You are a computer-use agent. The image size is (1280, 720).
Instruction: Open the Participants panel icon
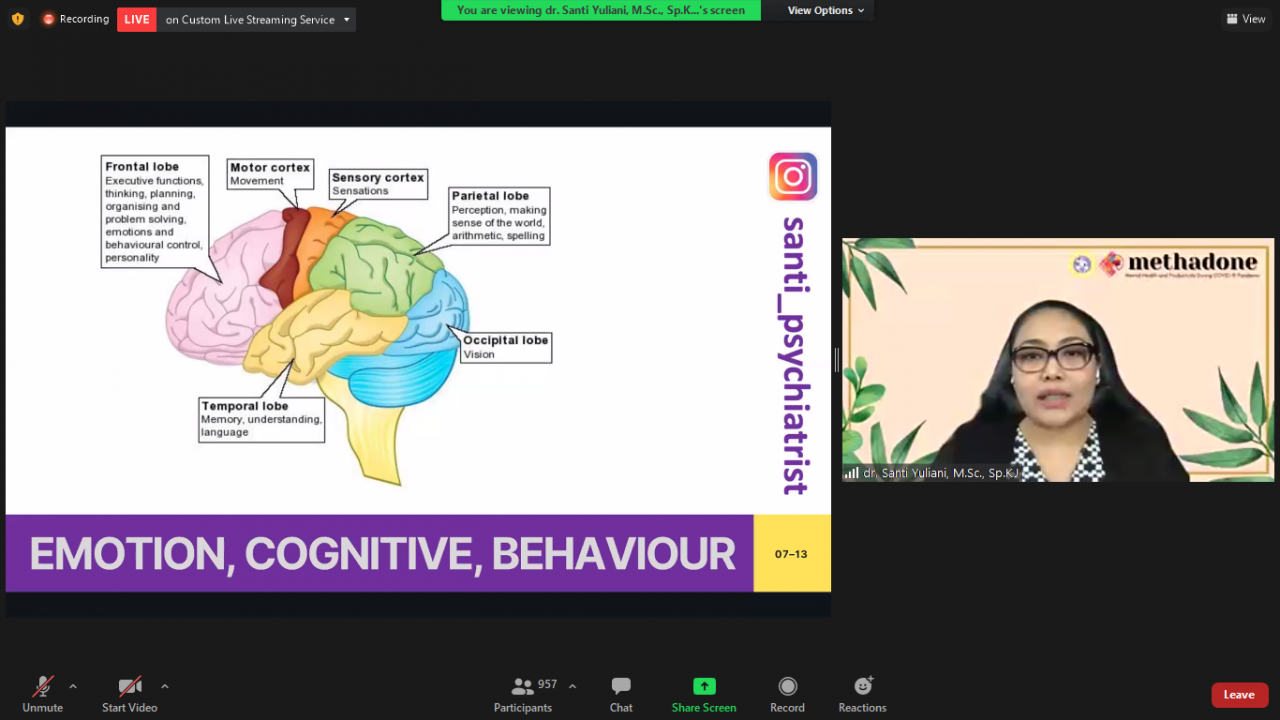point(522,687)
